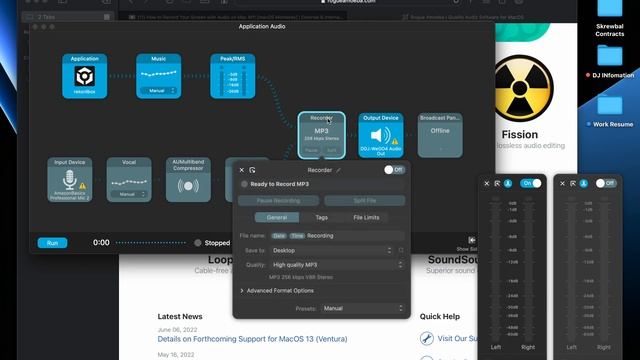Turn off the meter popover On switch

tap(531, 183)
